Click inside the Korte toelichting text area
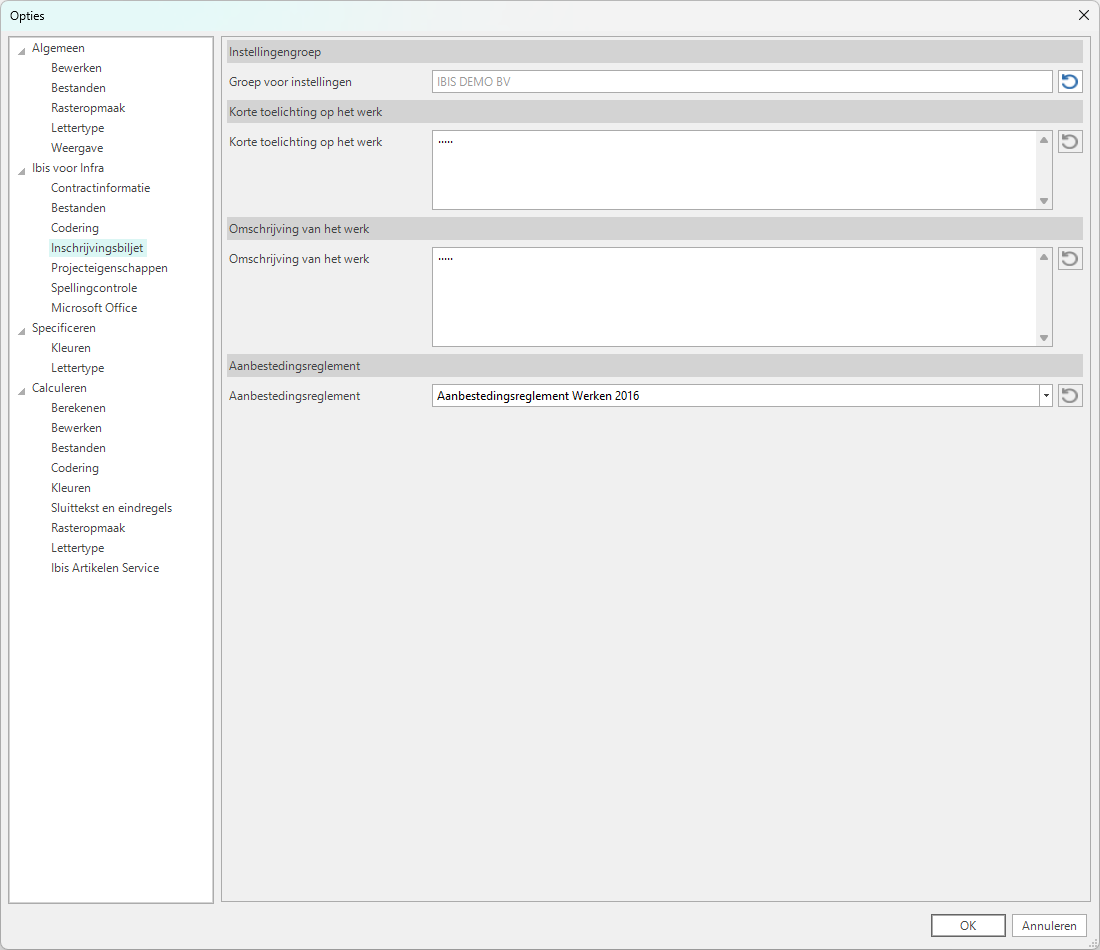 pyautogui.click(x=734, y=170)
